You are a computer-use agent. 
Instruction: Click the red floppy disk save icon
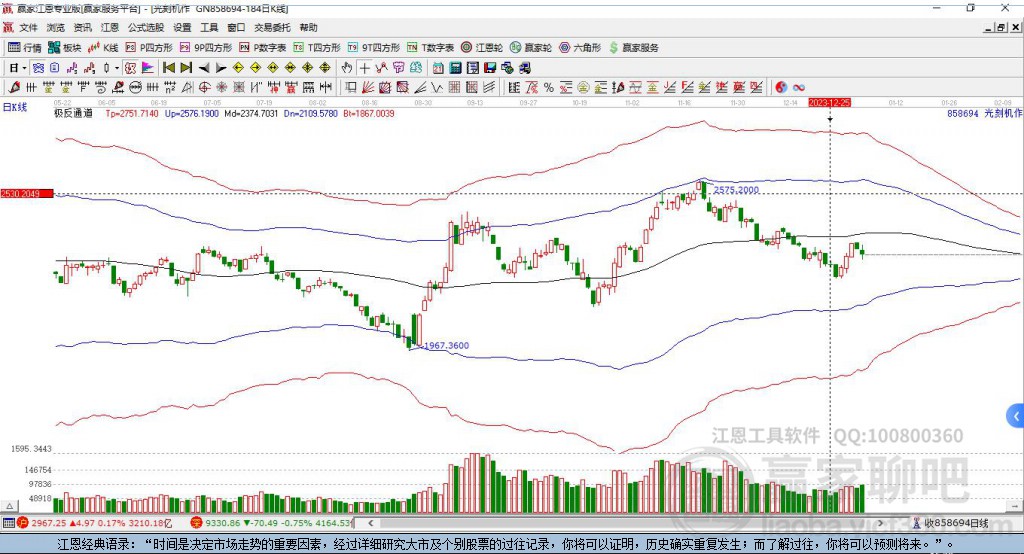pos(490,68)
